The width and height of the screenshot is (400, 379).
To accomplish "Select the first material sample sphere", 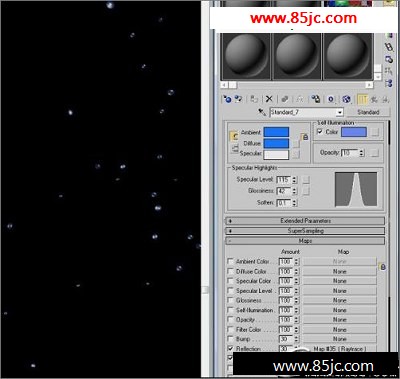I will (246, 56).
